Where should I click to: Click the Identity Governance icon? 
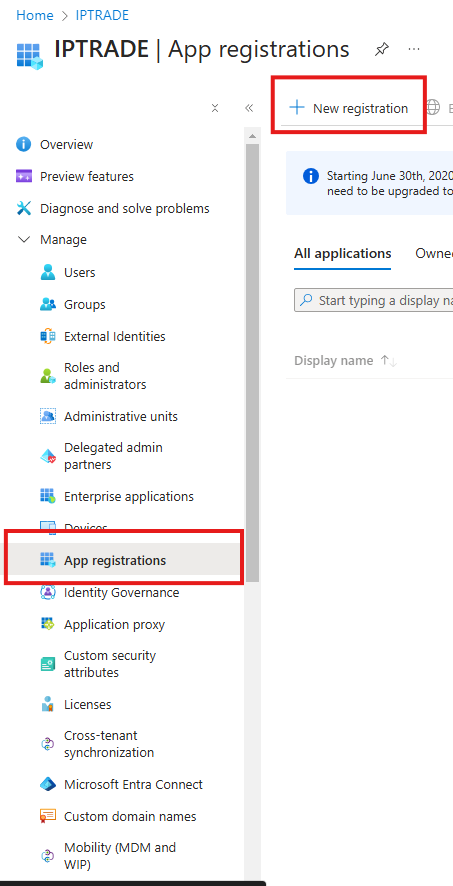coord(48,592)
